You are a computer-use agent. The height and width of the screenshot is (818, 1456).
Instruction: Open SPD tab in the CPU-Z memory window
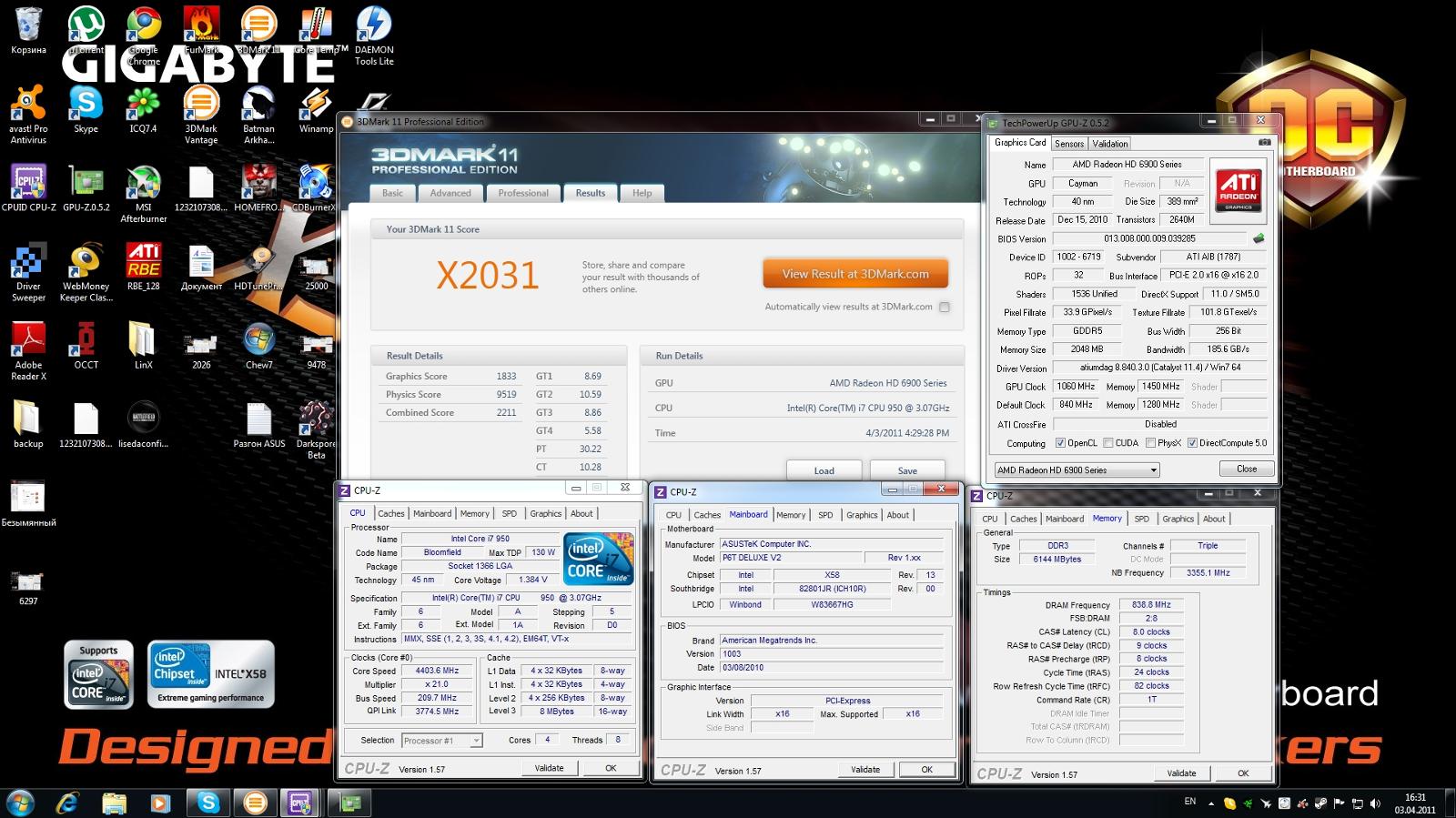[1142, 519]
